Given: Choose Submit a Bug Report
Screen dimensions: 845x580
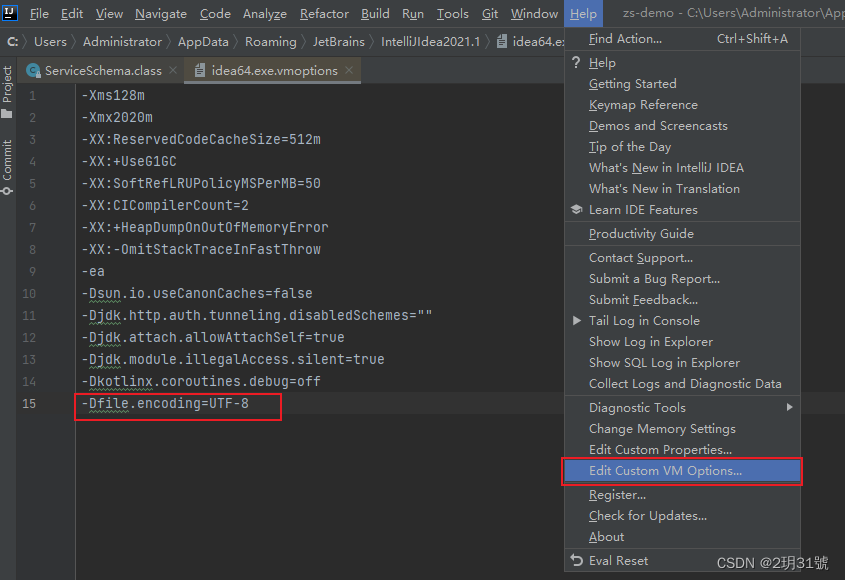Looking at the screenshot, I should (682, 279).
